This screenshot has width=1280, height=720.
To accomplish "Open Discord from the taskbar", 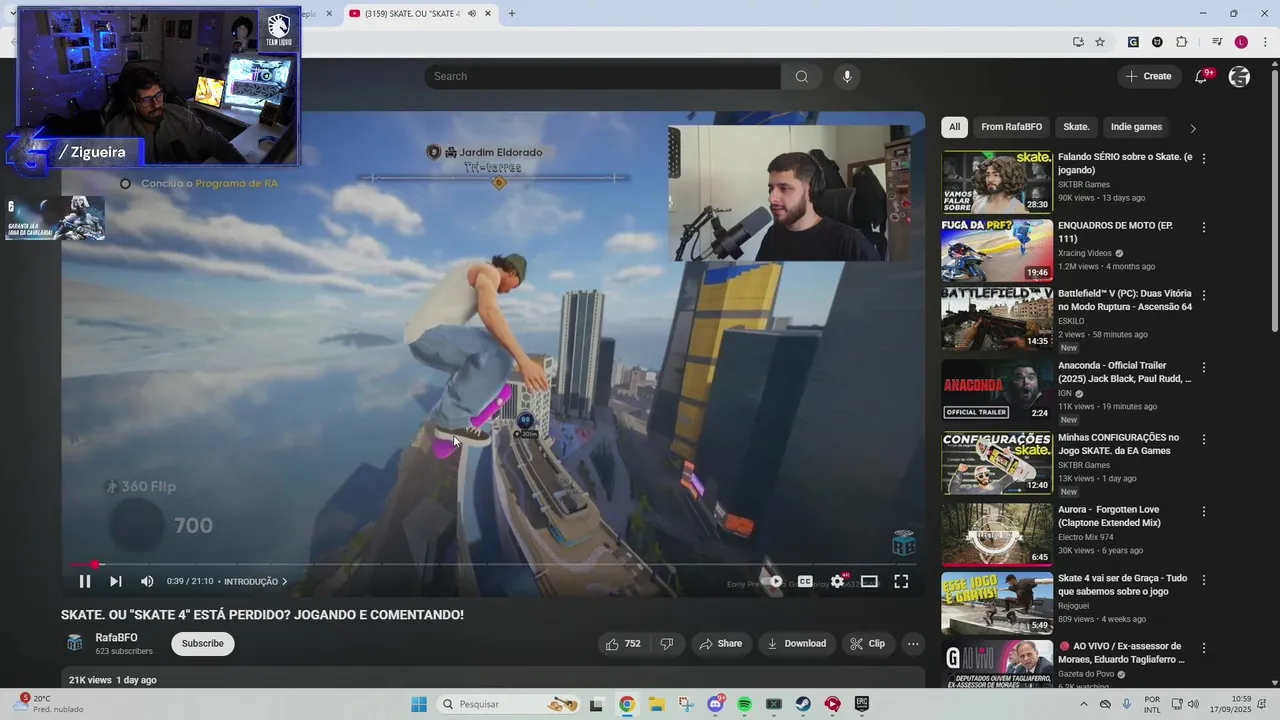I will click(x=715, y=704).
